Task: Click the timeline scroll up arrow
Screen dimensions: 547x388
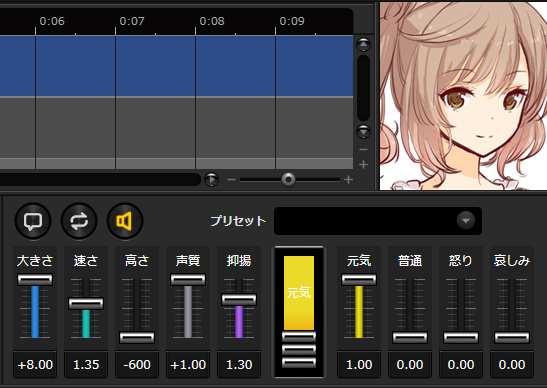Action: [x=363, y=45]
